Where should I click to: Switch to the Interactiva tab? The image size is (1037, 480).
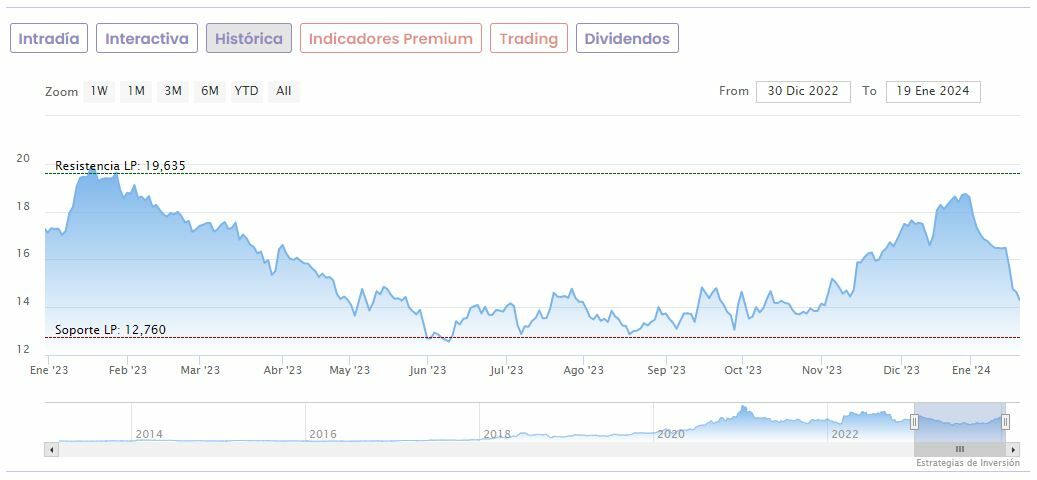(147, 39)
